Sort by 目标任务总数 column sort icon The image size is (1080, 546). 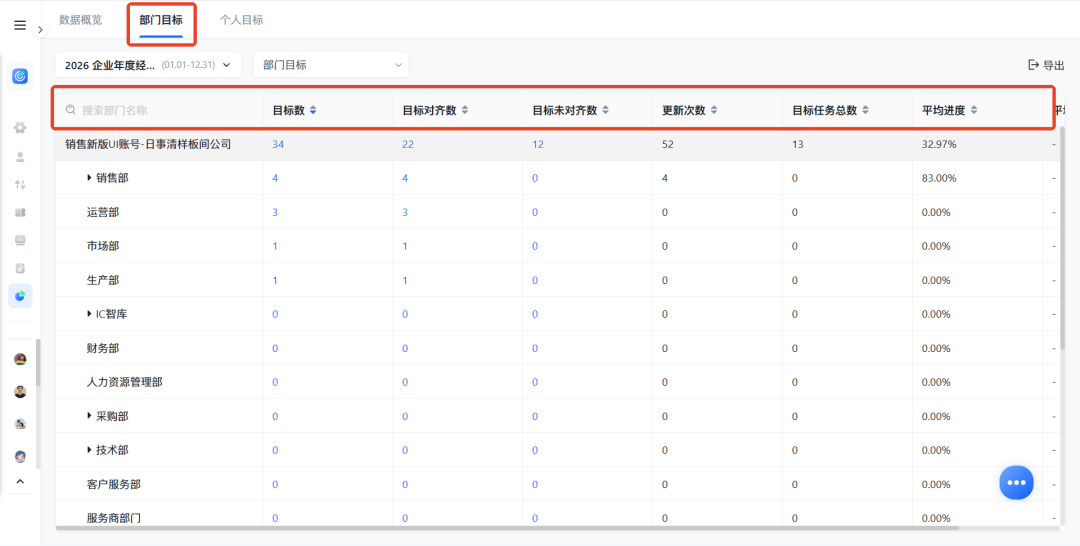click(865, 110)
